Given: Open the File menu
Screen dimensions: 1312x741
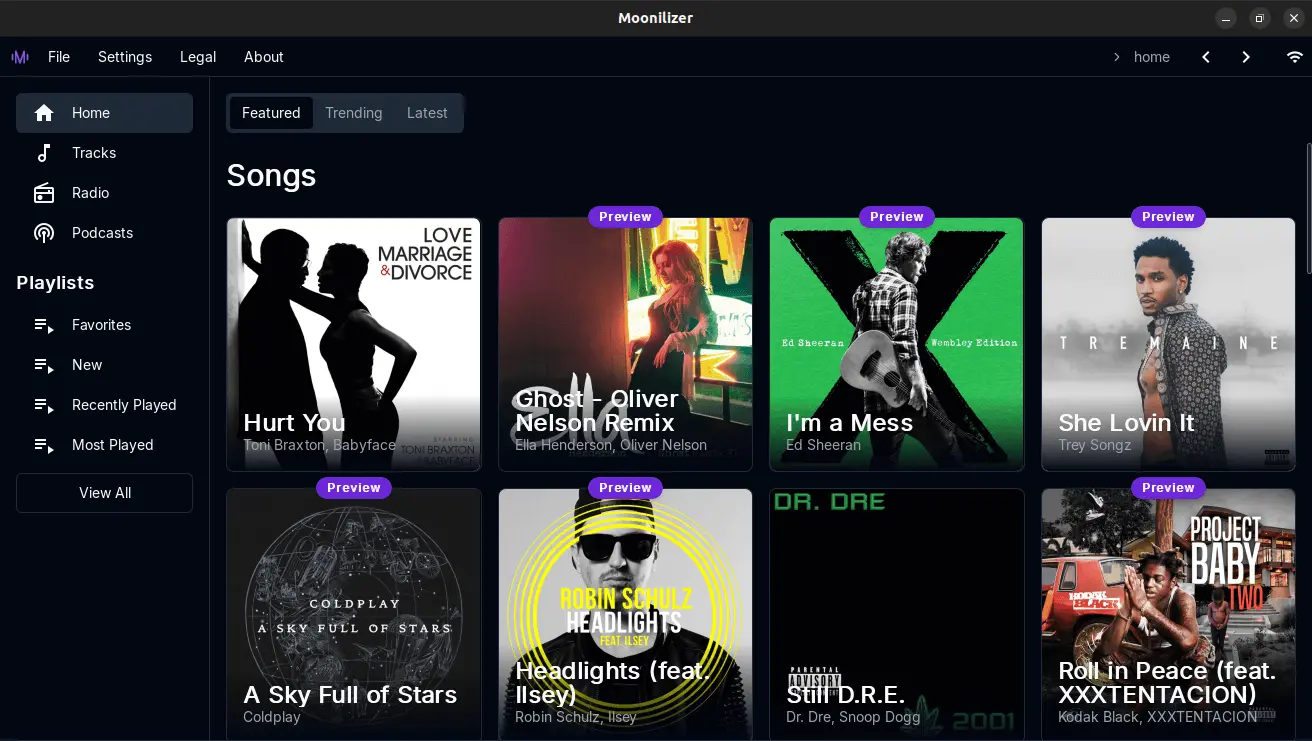Looking at the screenshot, I should 59,57.
